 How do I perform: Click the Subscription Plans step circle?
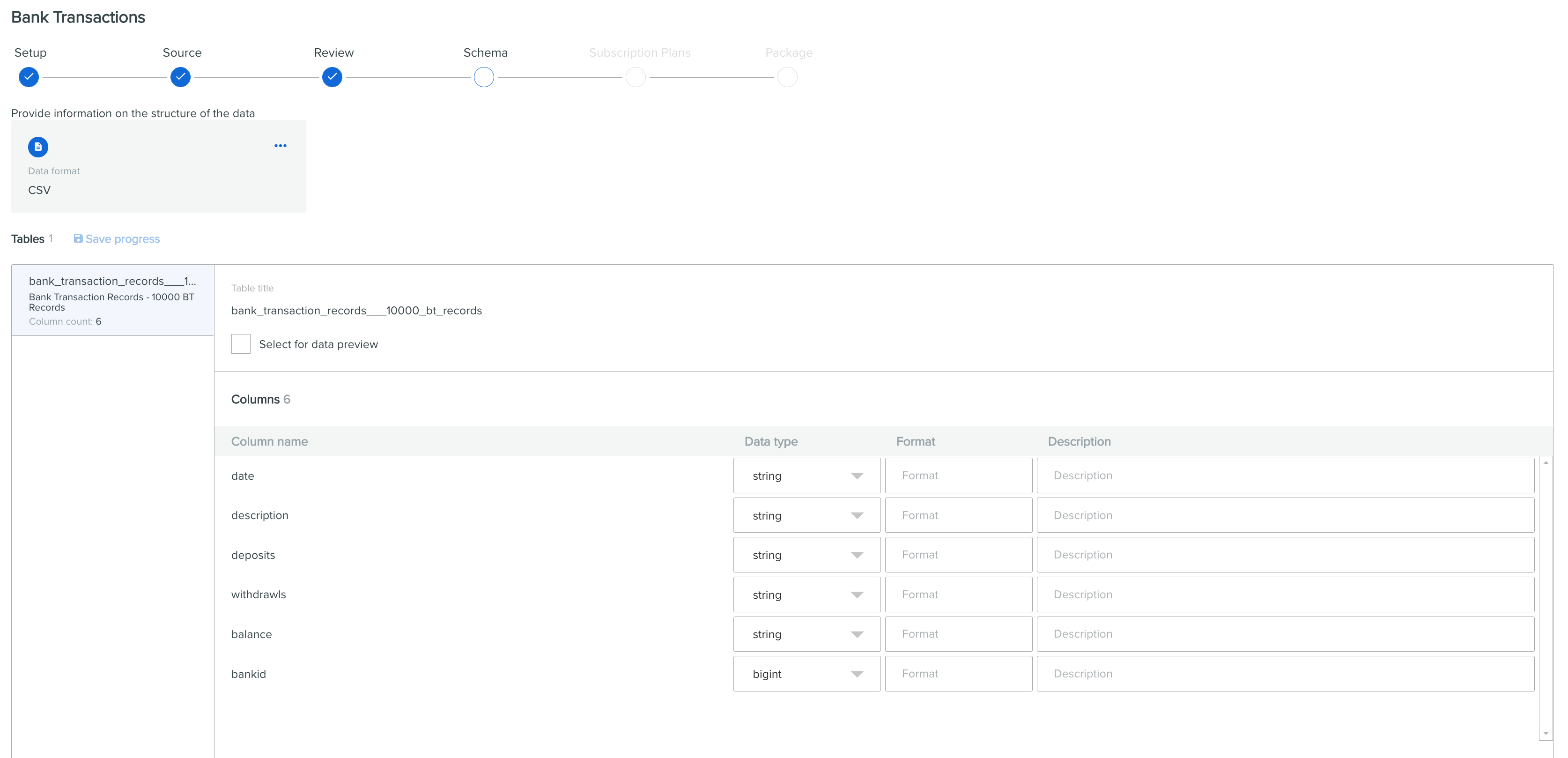click(x=636, y=77)
